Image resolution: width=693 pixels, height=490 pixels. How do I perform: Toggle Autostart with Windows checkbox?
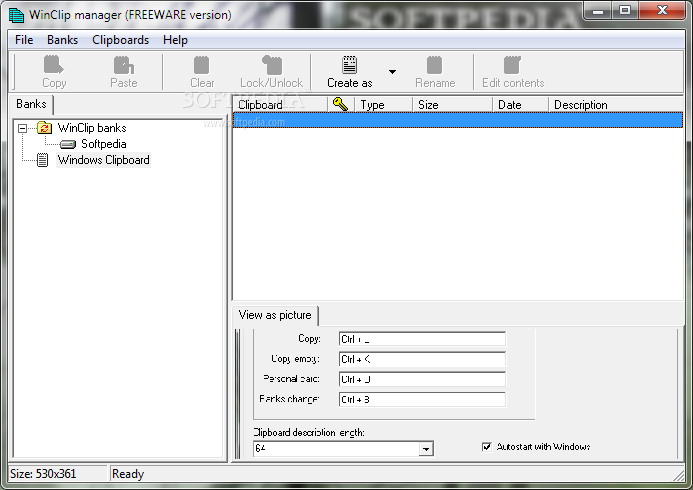[487, 447]
